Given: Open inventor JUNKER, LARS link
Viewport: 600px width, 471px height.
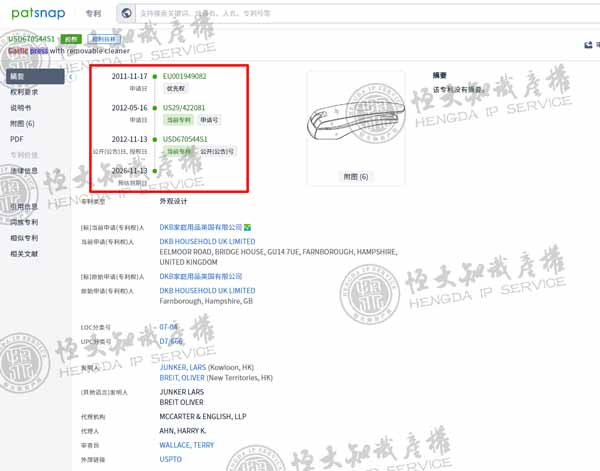Looking at the screenshot, I should point(183,367).
